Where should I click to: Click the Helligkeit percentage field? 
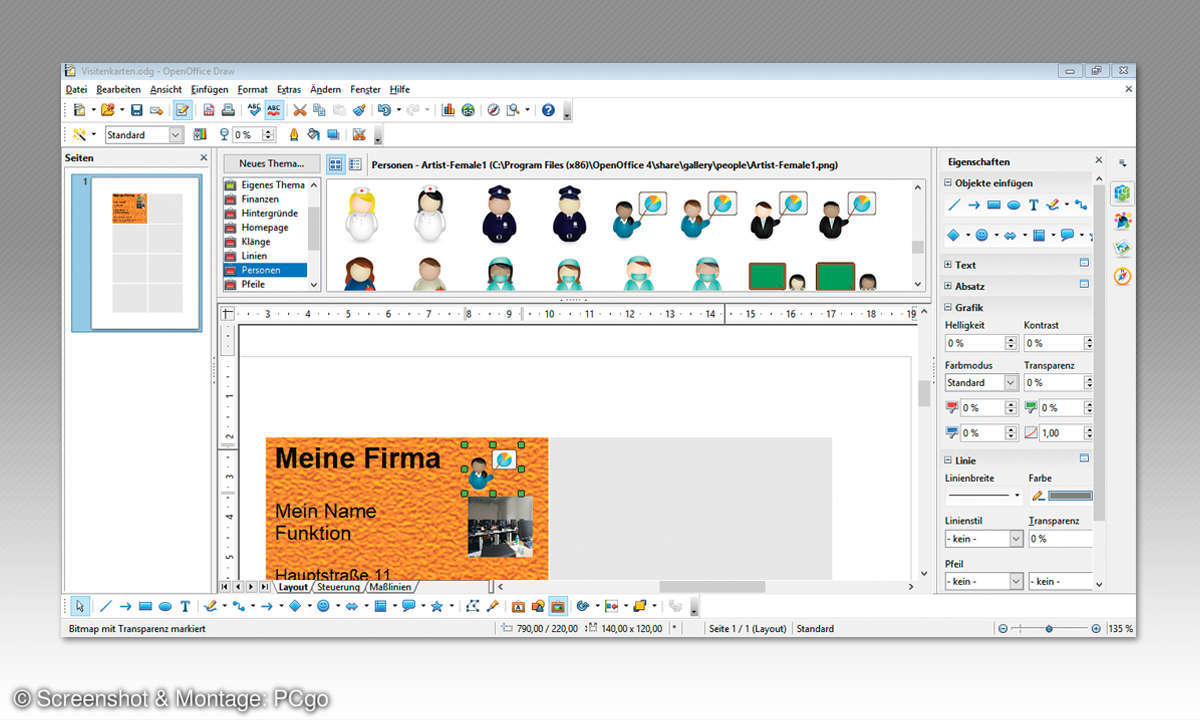coord(975,343)
